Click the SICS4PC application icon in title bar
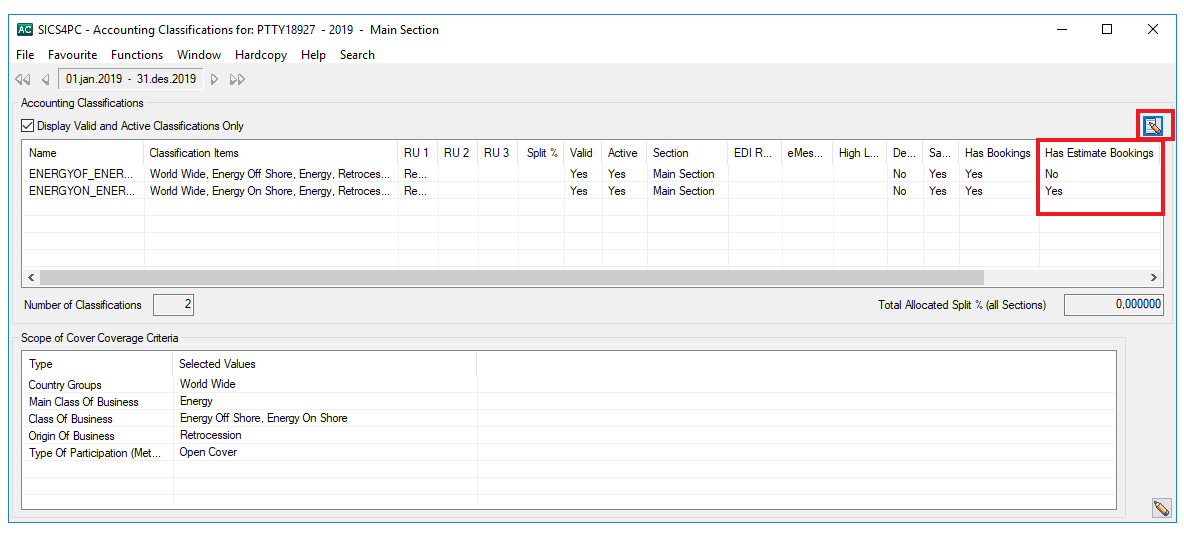Screen dimensions: 1184x536 point(25,30)
